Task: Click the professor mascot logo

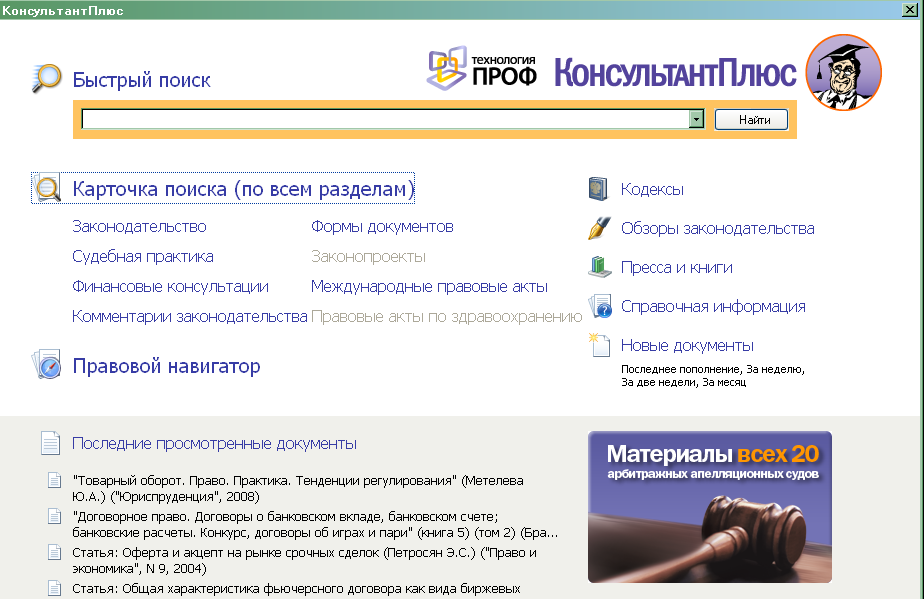Action: [x=843, y=72]
